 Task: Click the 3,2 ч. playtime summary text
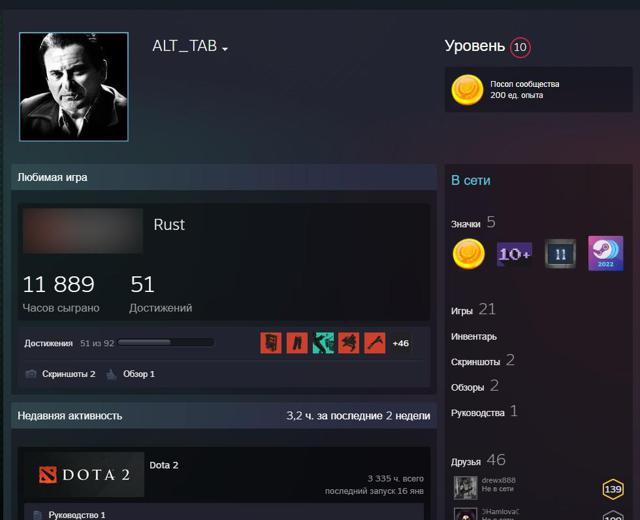[x=358, y=416]
